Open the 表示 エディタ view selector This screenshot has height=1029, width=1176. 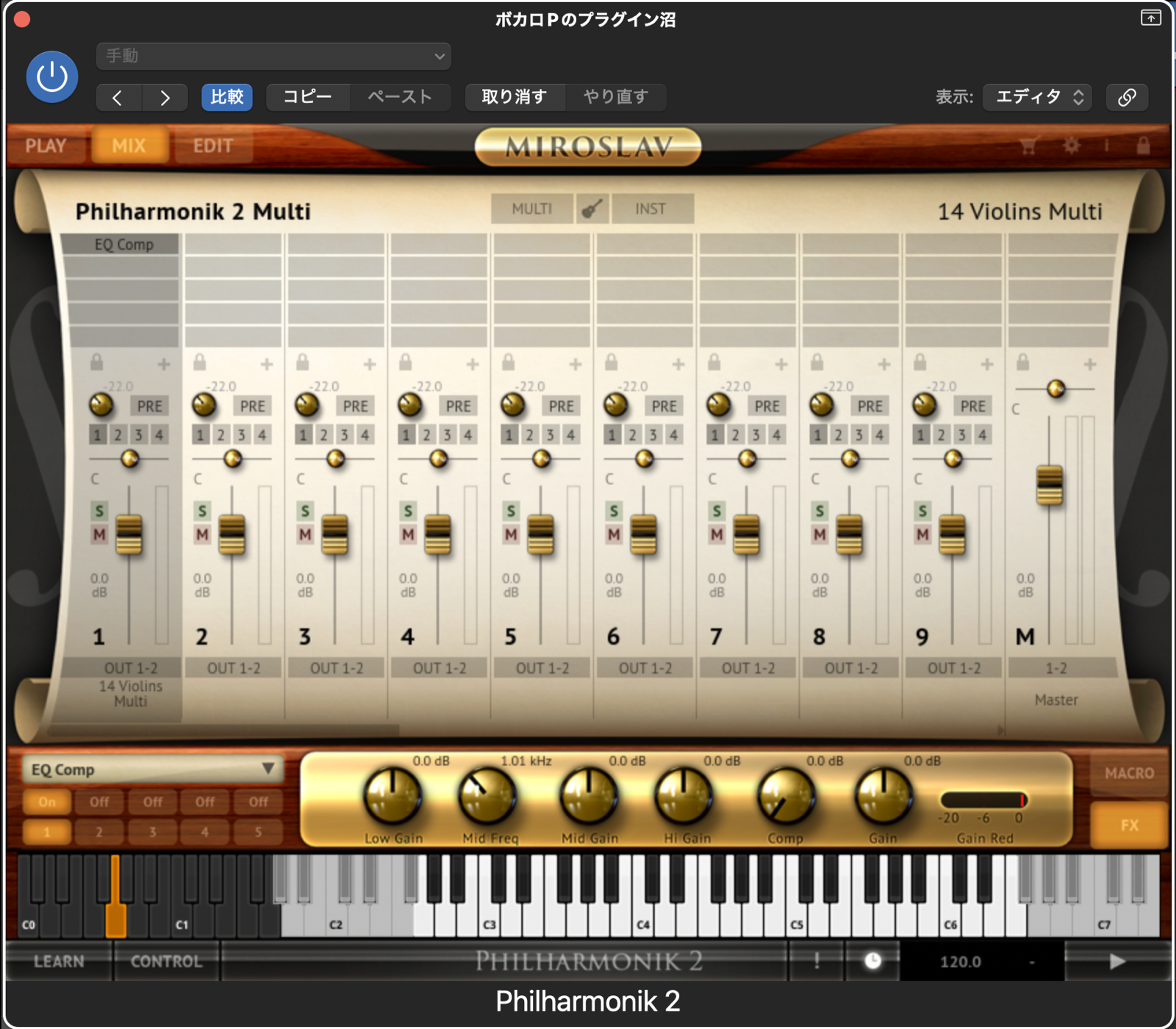pos(1037,97)
